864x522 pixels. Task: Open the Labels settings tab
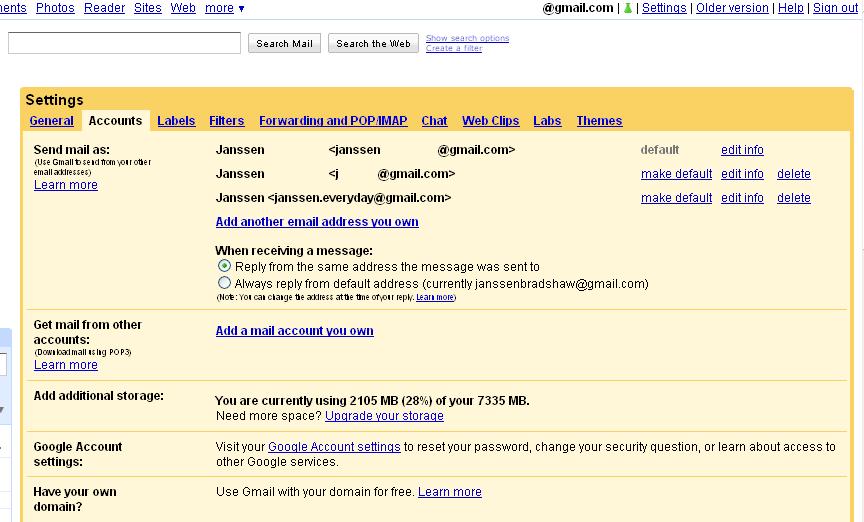point(176,121)
